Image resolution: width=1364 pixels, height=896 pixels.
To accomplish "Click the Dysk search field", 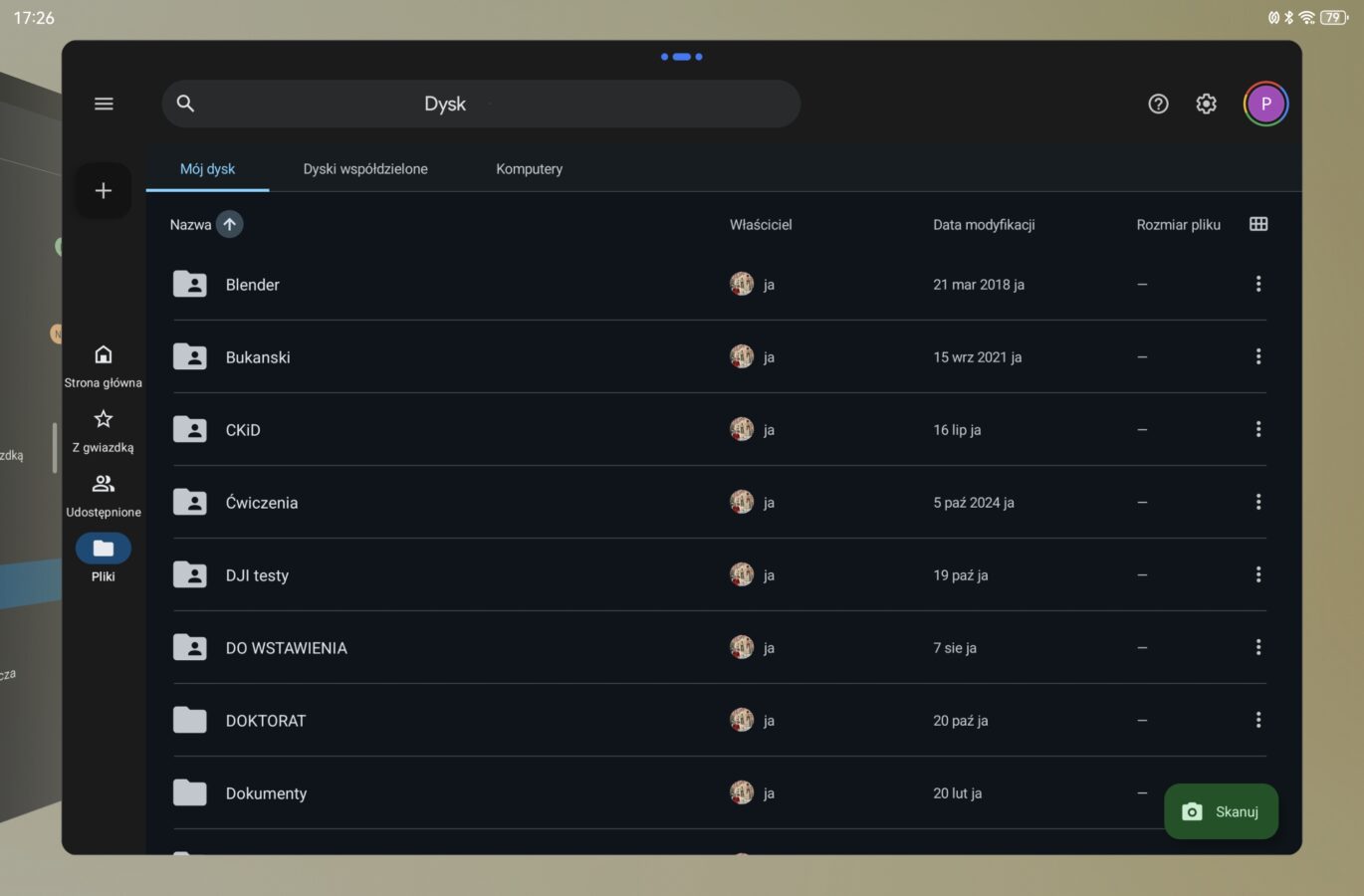I will (x=481, y=104).
